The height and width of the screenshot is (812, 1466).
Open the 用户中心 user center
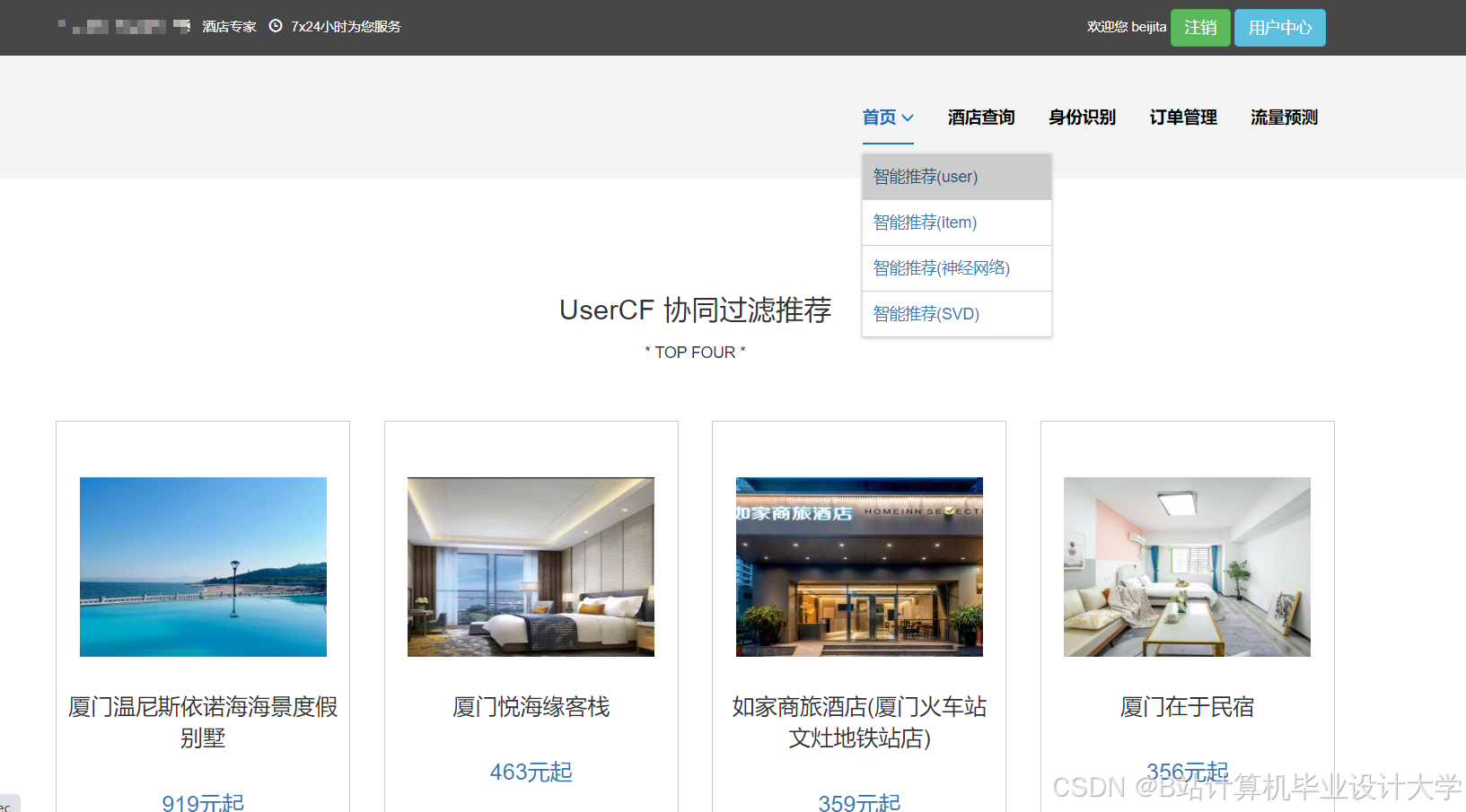[1279, 27]
